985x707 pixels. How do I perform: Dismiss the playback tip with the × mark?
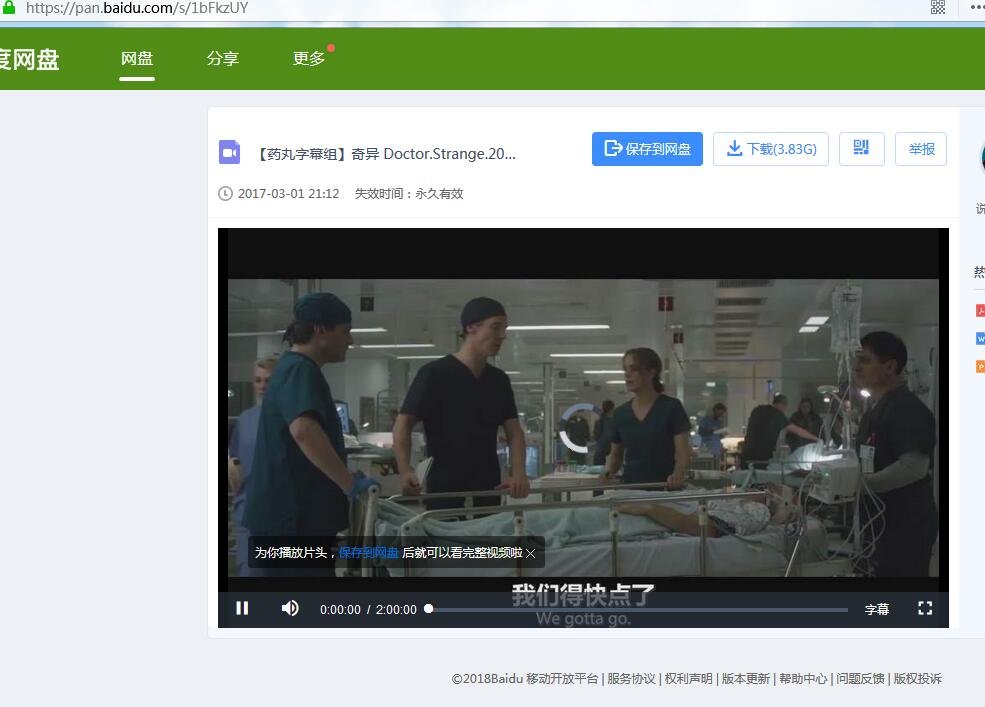pyautogui.click(x=530, y=553)
